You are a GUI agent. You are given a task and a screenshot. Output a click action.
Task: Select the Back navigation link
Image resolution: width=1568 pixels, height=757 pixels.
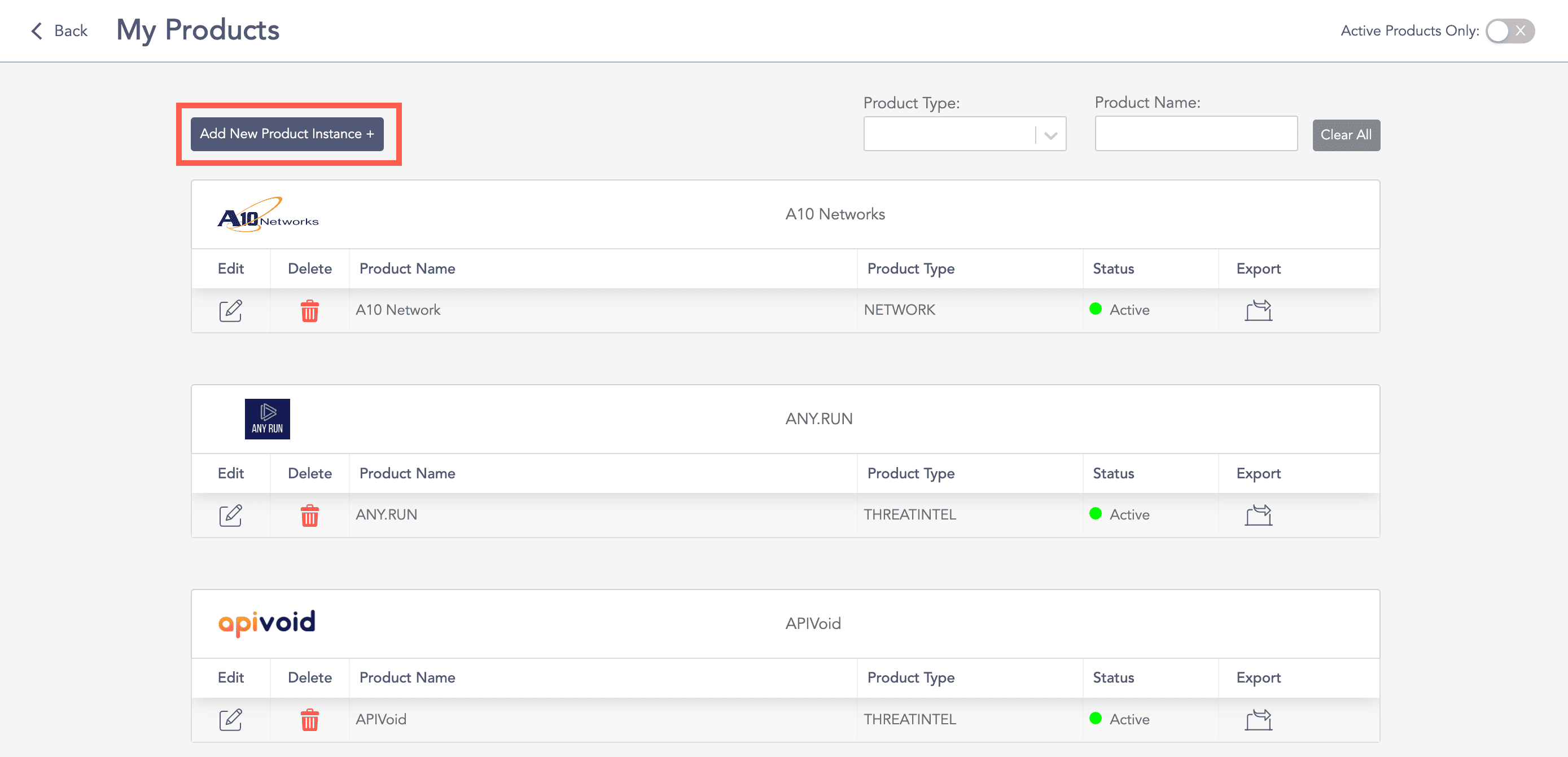71,30
